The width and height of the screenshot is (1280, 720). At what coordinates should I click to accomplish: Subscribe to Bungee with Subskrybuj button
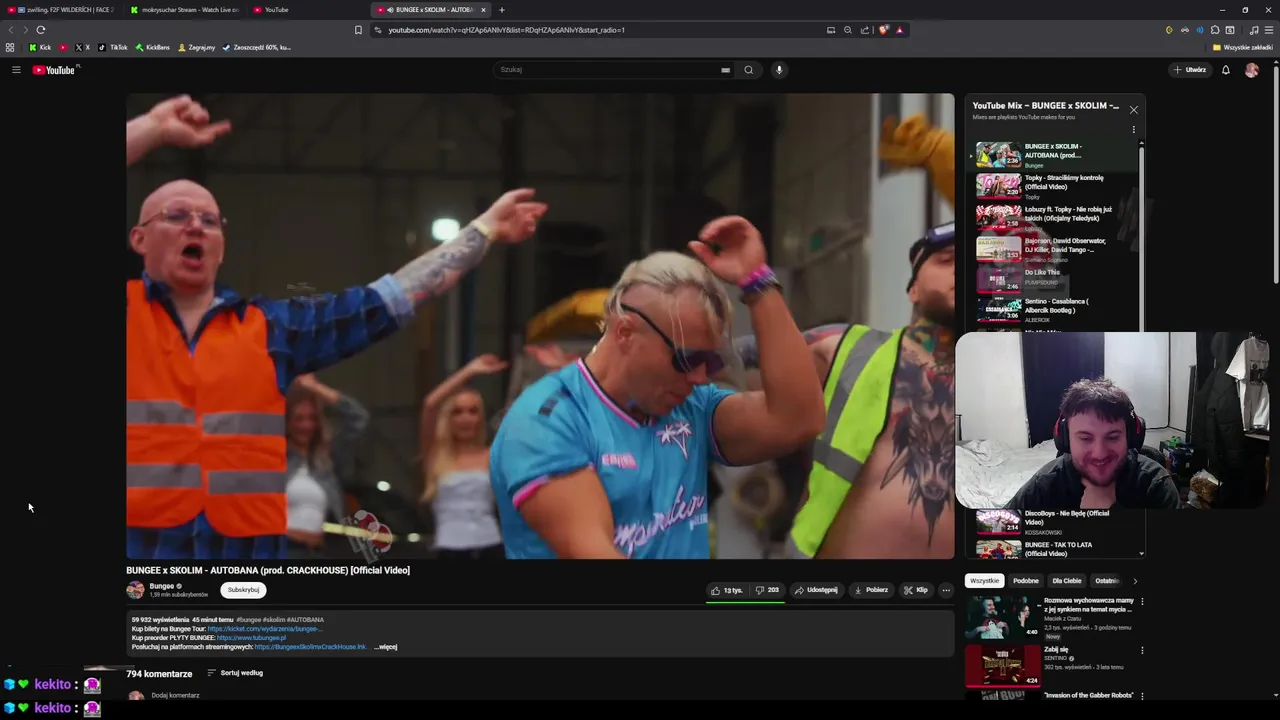243,590
